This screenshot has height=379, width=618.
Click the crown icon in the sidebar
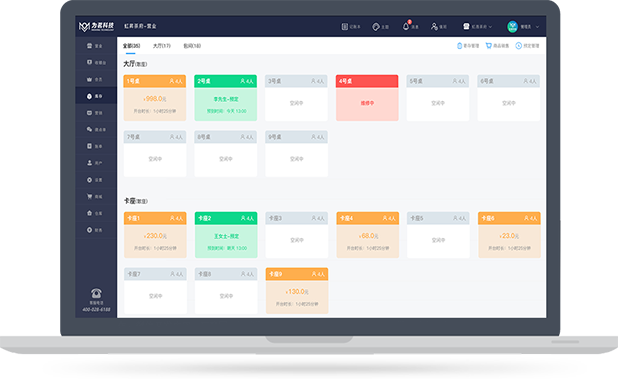(x=89, y=79)
